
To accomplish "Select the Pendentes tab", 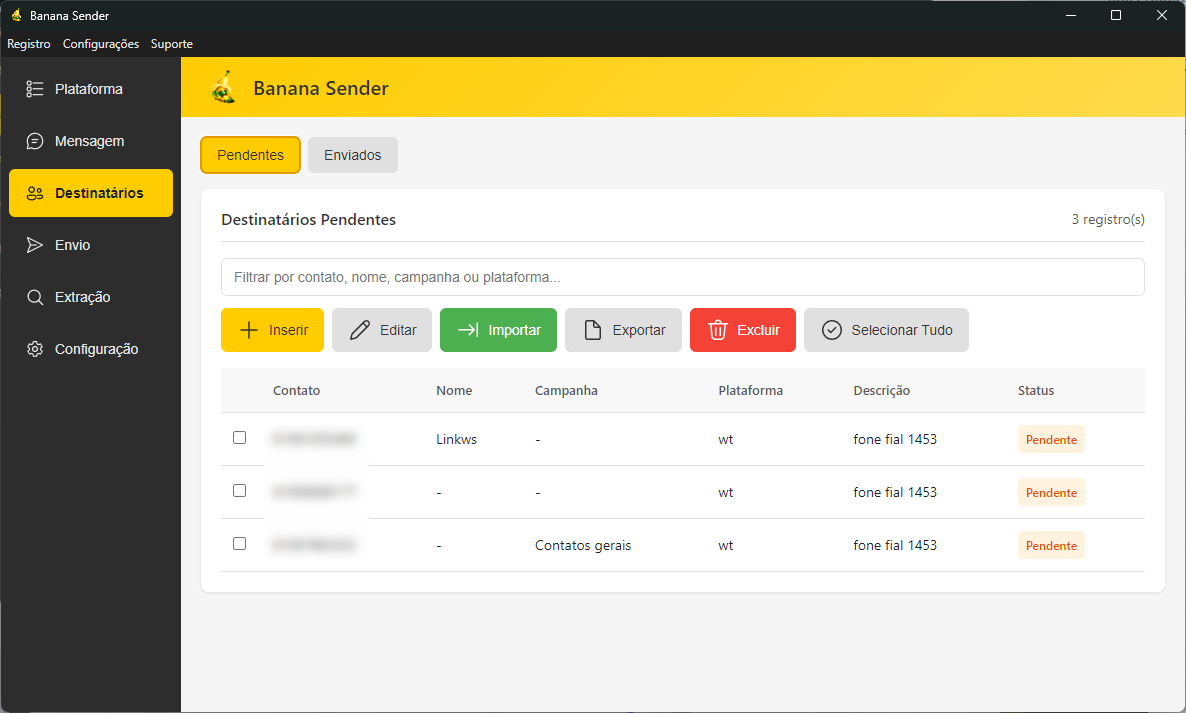I will point(250,155).
